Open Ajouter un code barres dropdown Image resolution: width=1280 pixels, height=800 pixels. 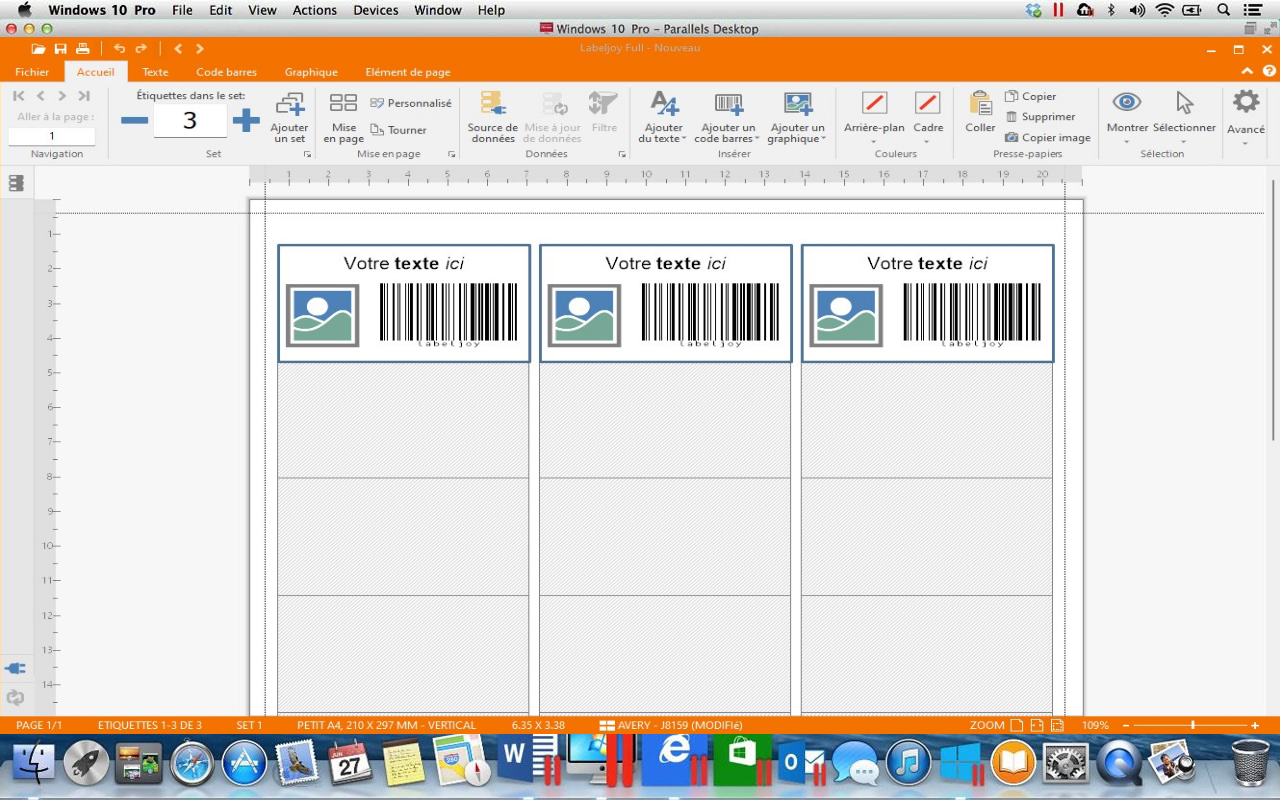(728, 118)
